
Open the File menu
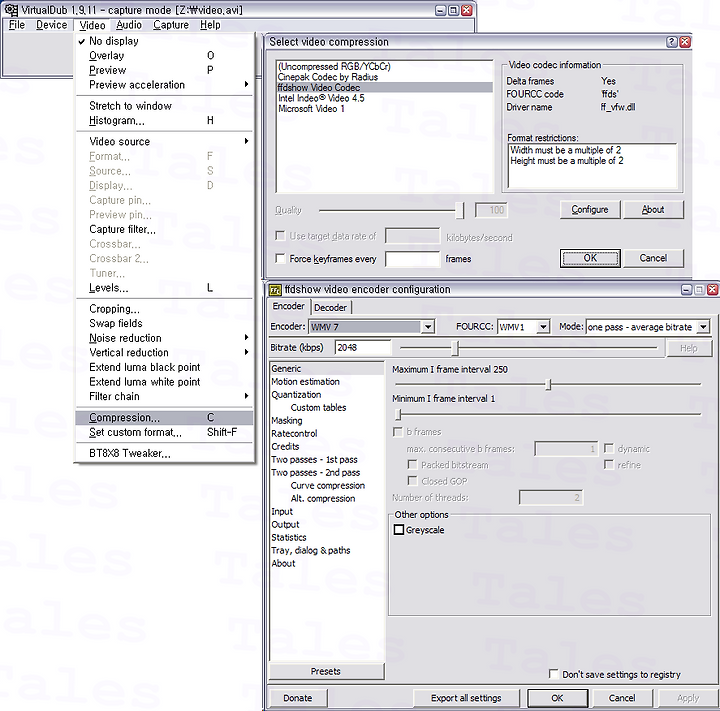(x=17, y=25)
